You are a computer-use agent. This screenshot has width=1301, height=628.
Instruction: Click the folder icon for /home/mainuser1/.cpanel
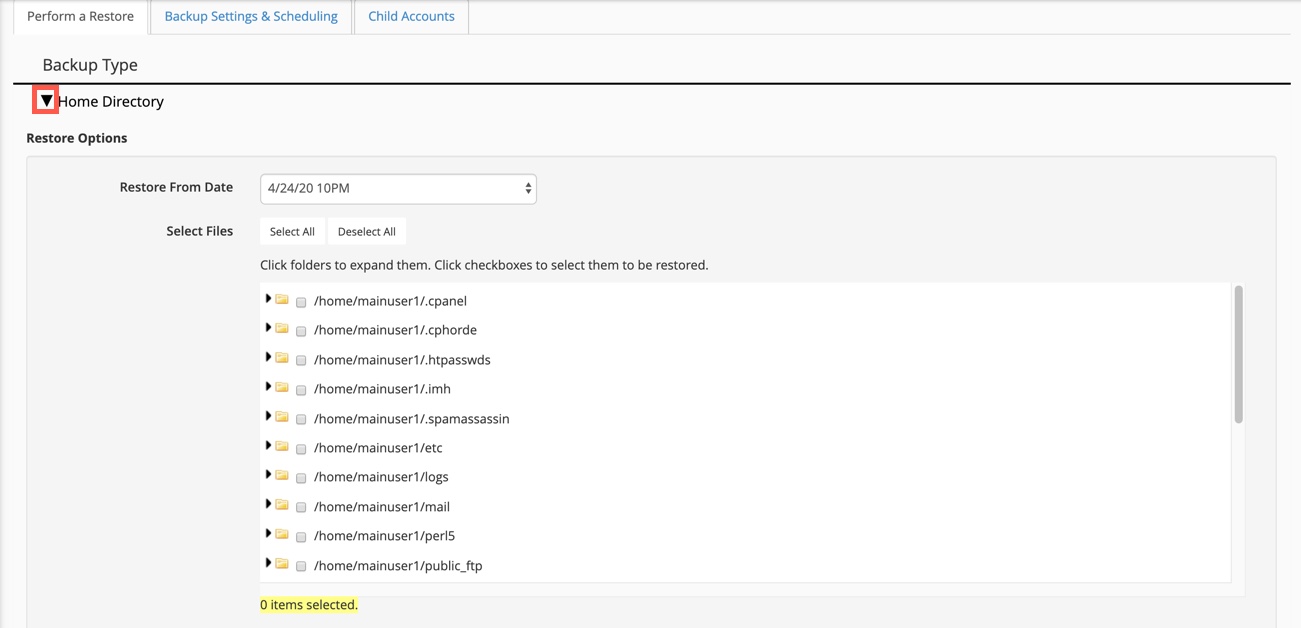tap(282, 300)
